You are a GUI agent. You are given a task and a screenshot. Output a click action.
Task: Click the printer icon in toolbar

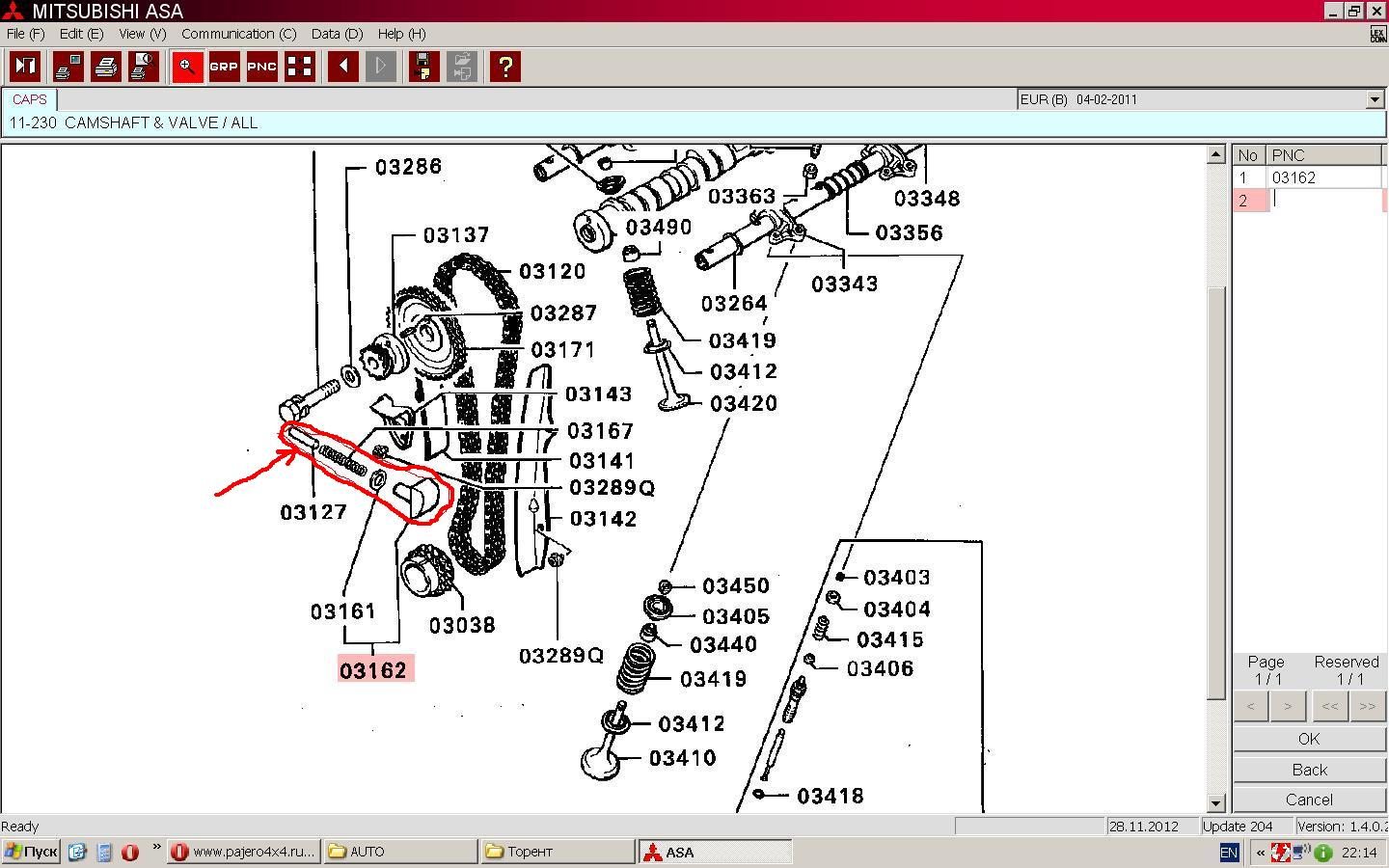[106, 67]
